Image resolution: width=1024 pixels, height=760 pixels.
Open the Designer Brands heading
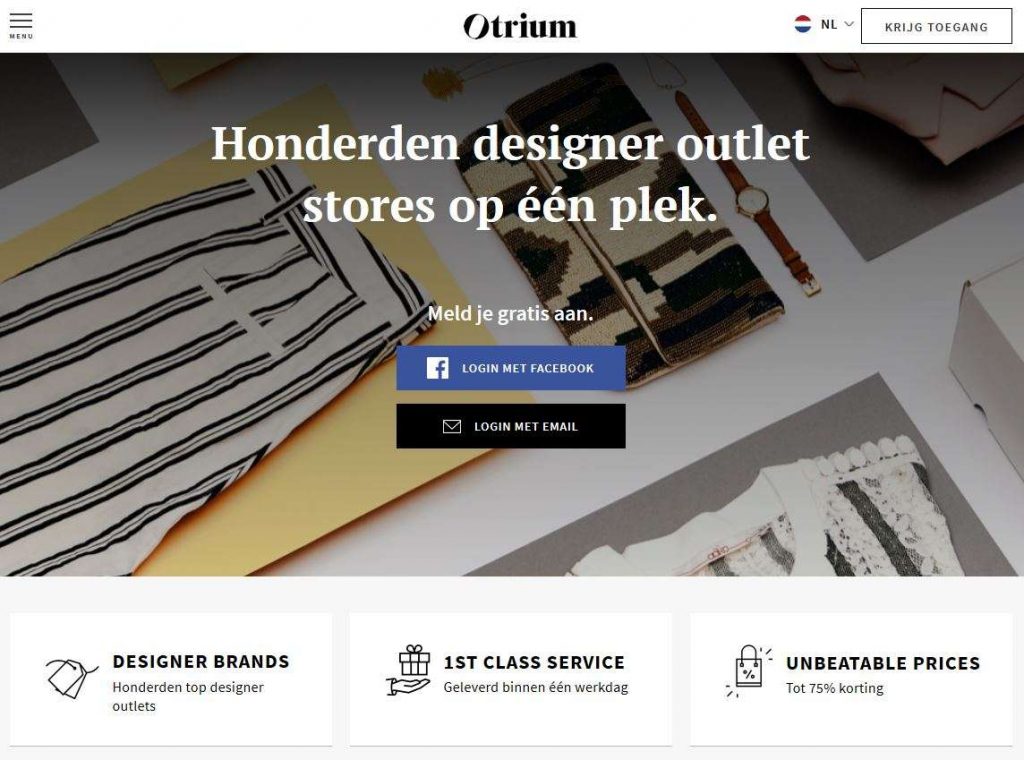[200, 662]
